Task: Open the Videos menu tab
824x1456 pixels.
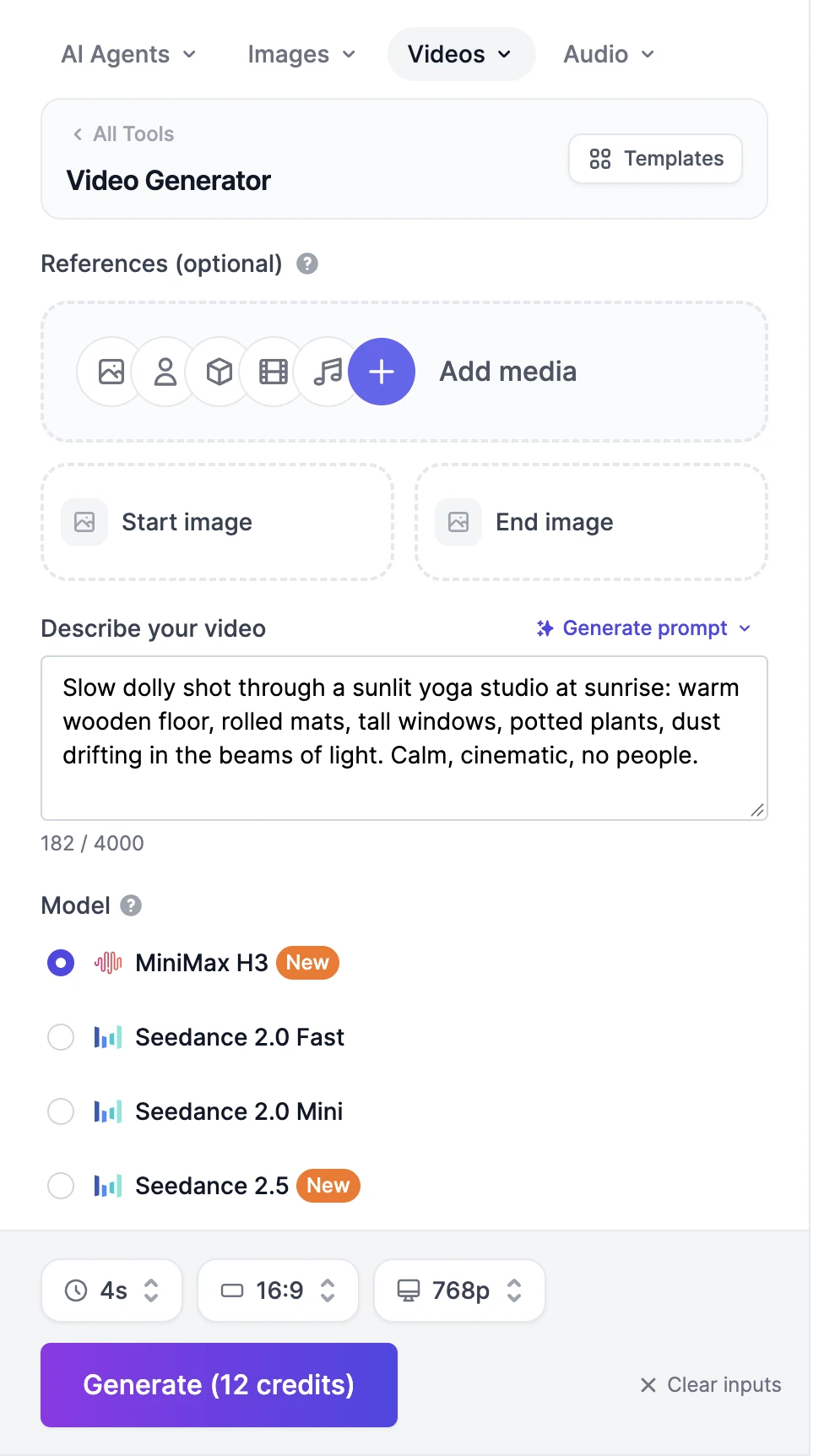Action: click(x=461, y=54)
